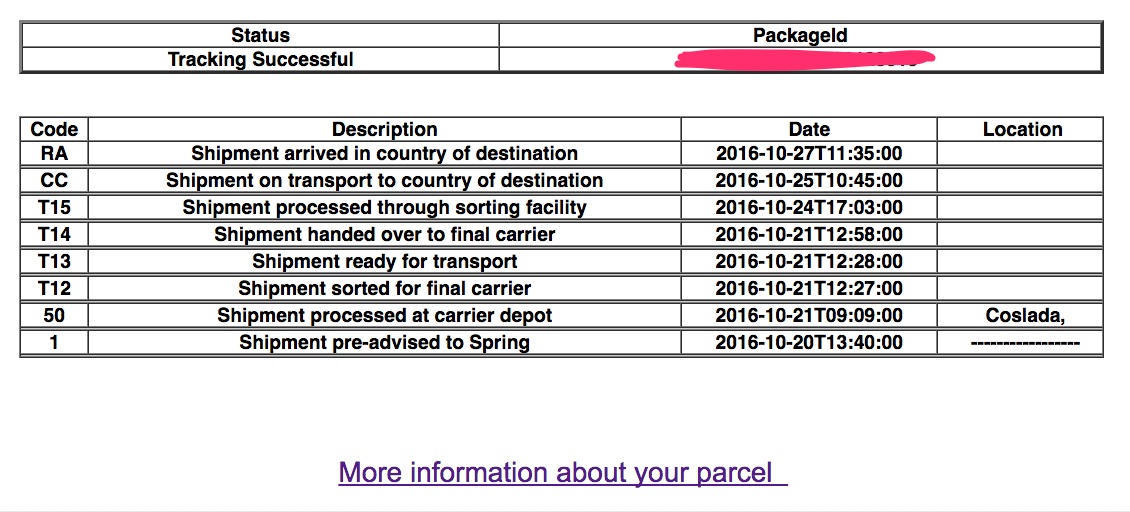
Task: Select the date 2016-10-27T11:35:00
Action: point(809,154)
